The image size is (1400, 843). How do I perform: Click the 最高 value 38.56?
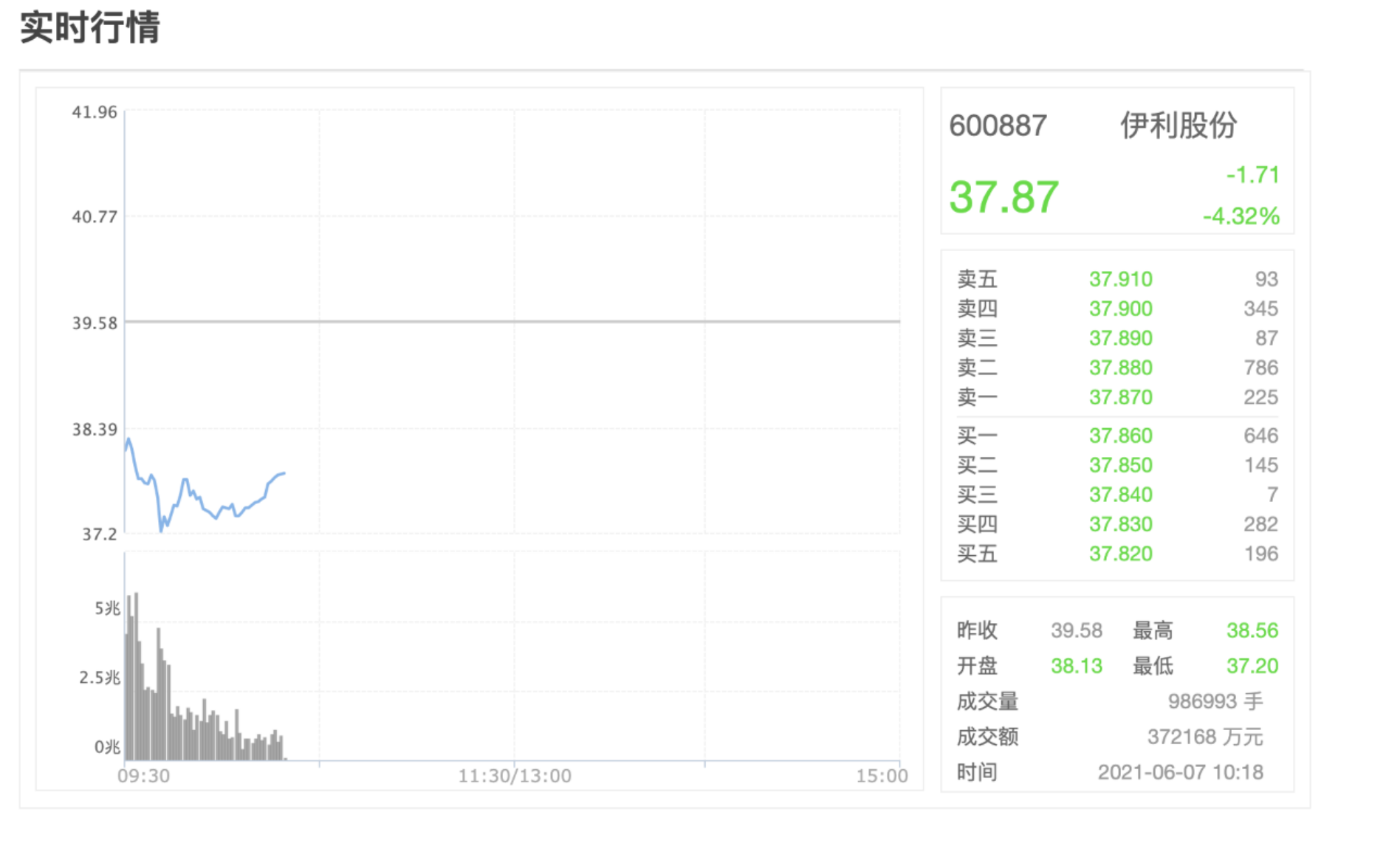click(1252, 630)
